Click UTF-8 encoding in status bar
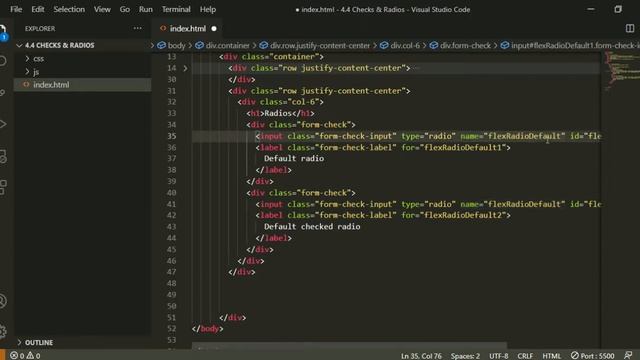Screen dimensions: 640x360 [498, 356]
